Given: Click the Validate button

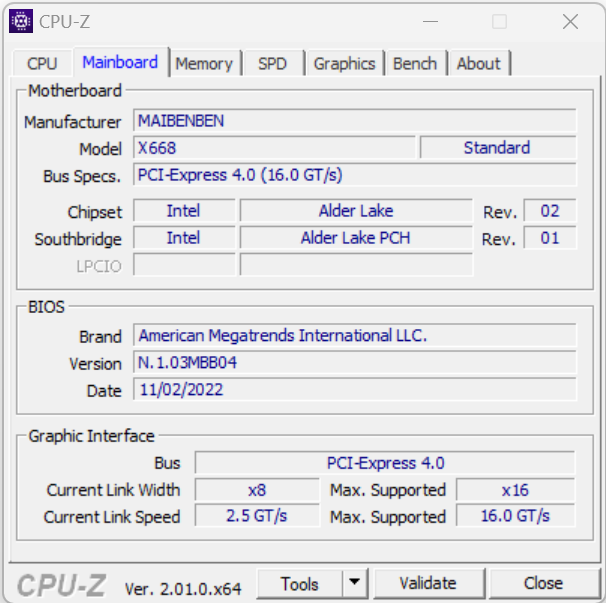Looking at the screenshot, I should point(428,583).
